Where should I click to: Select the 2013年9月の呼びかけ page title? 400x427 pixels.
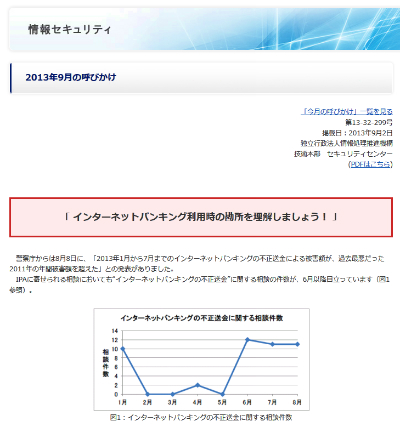(x=71, y=77)
